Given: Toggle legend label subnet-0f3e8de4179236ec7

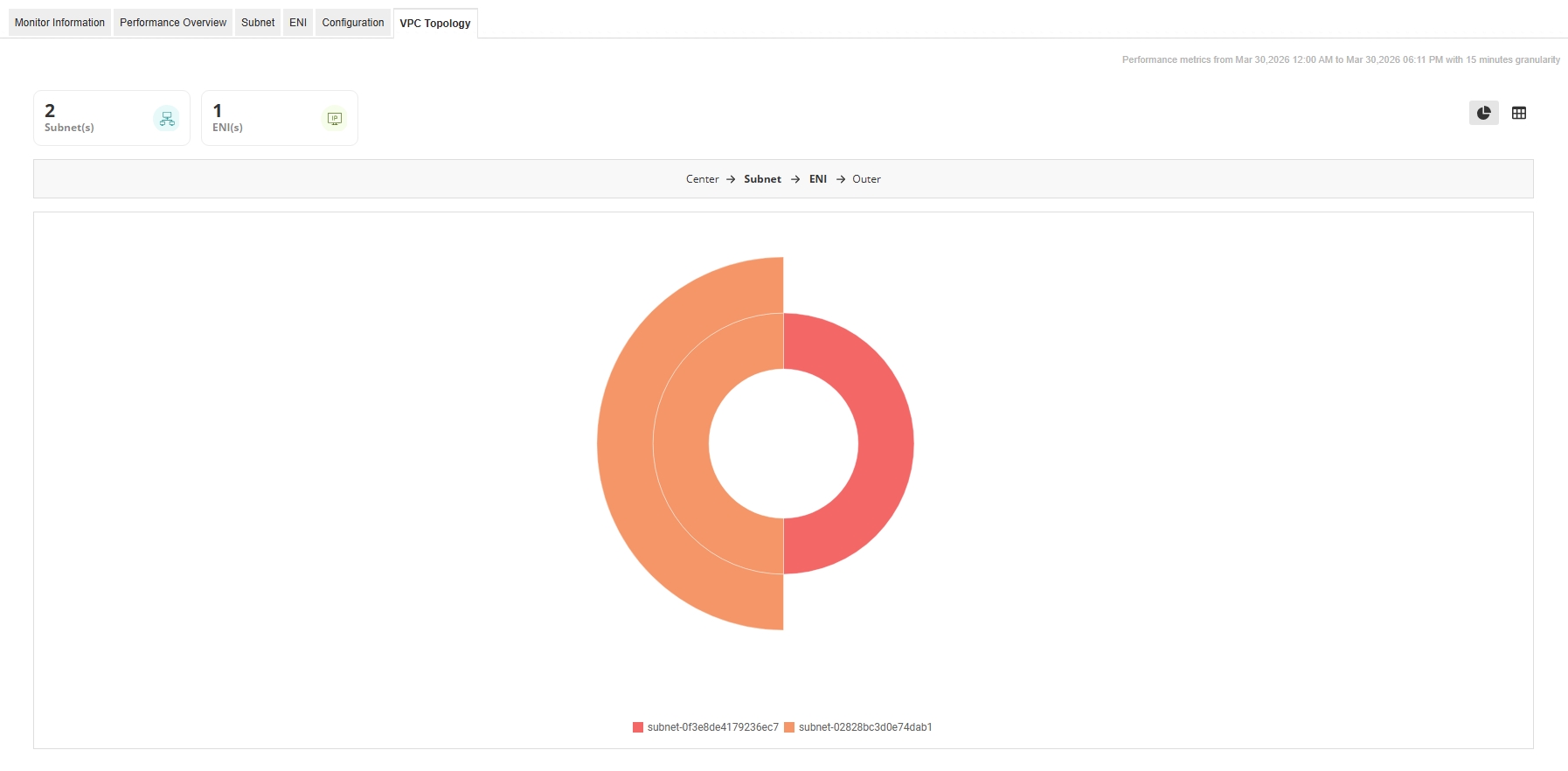Looking at the screenshot, I should pyautogui.click(x=713, y=727).
